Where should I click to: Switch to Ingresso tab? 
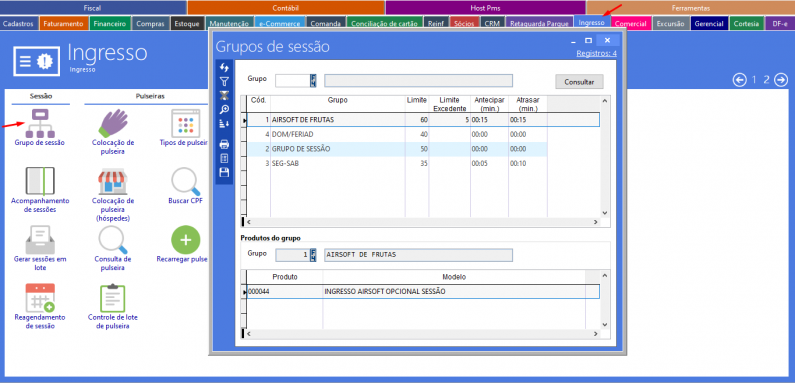coord(591,23)
